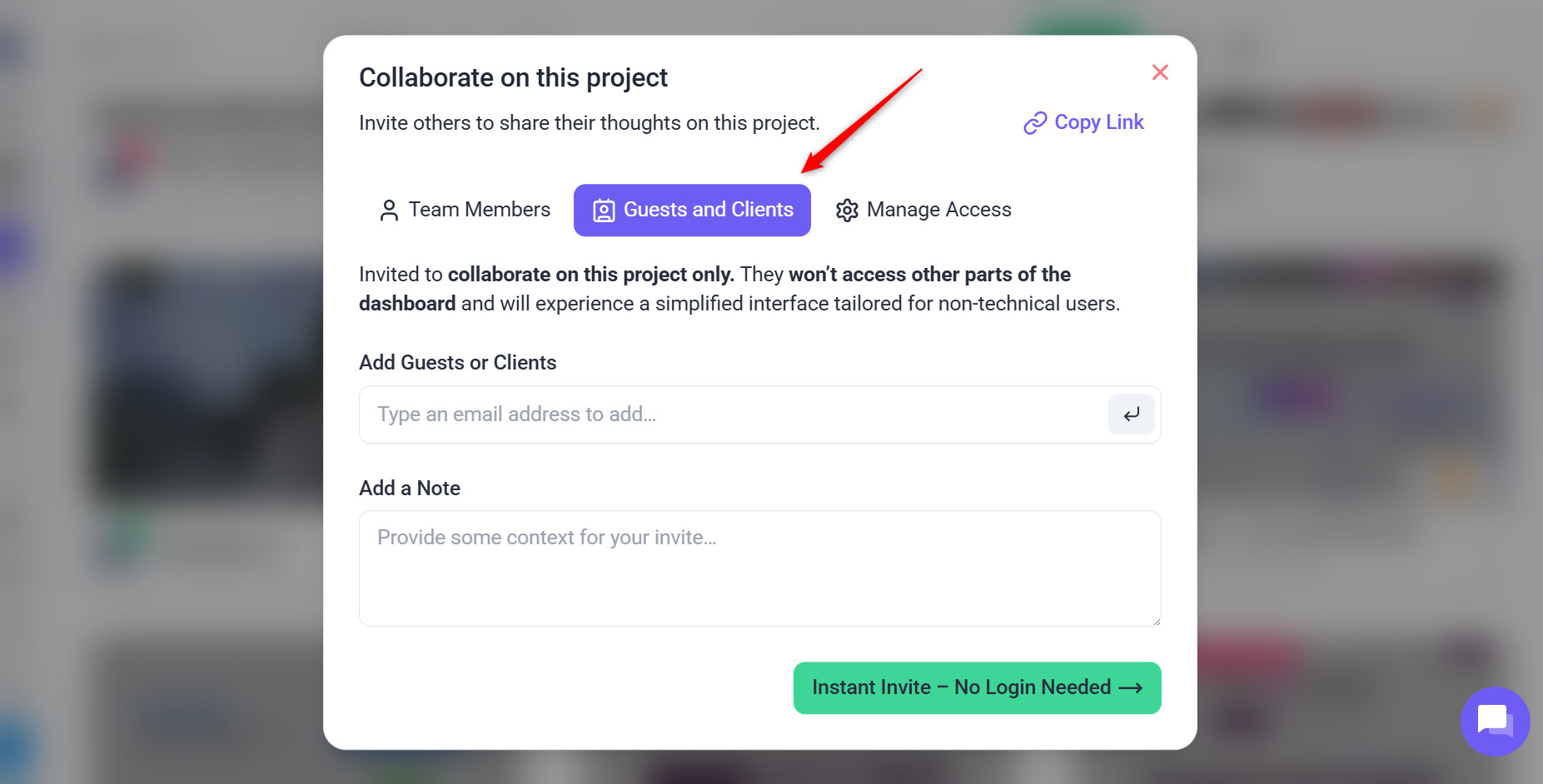Click the Copy Link text
This screenshot has height=784, width=1543.
click(1099, 122)
